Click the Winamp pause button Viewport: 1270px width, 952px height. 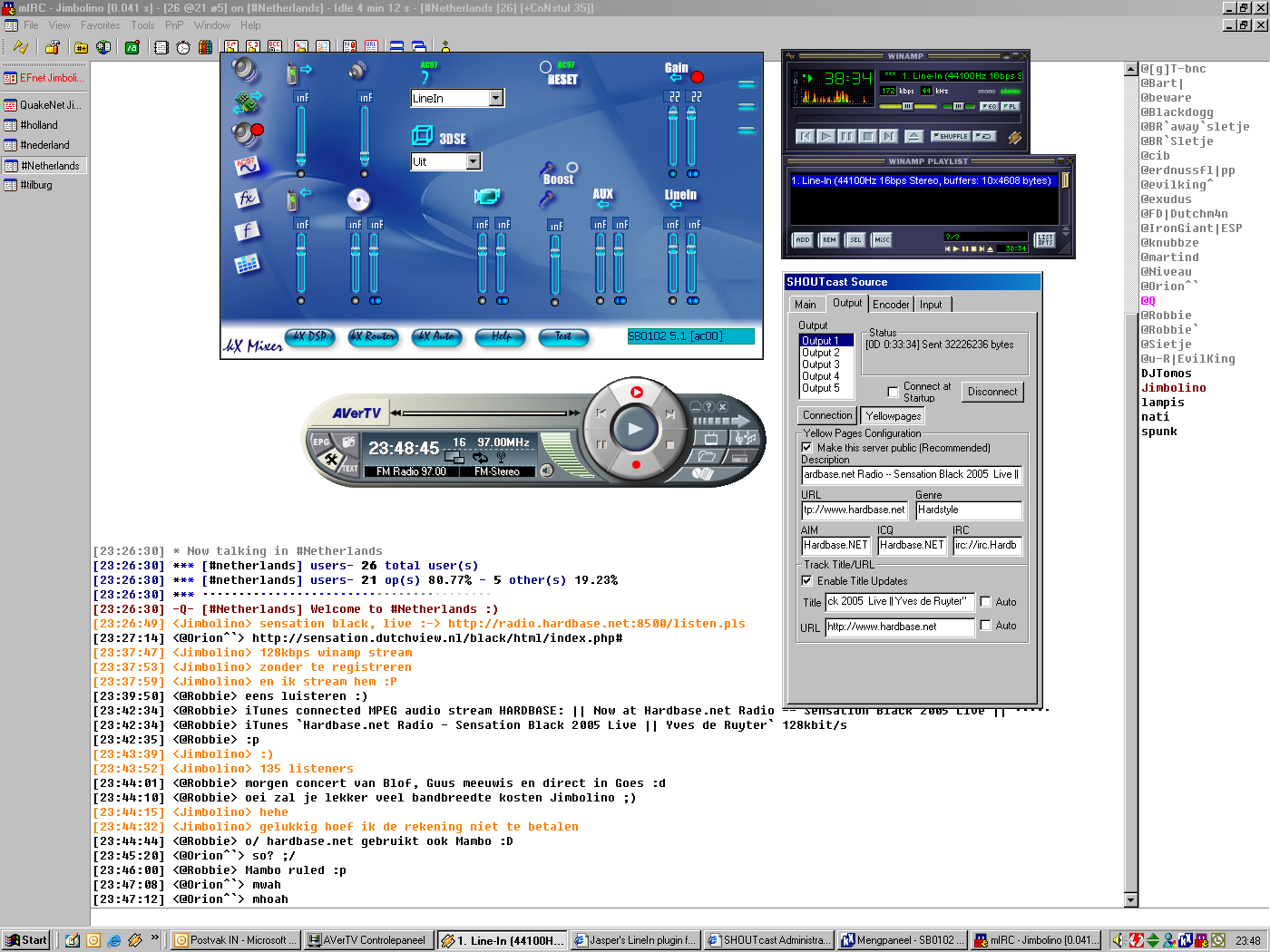point(846,136)
